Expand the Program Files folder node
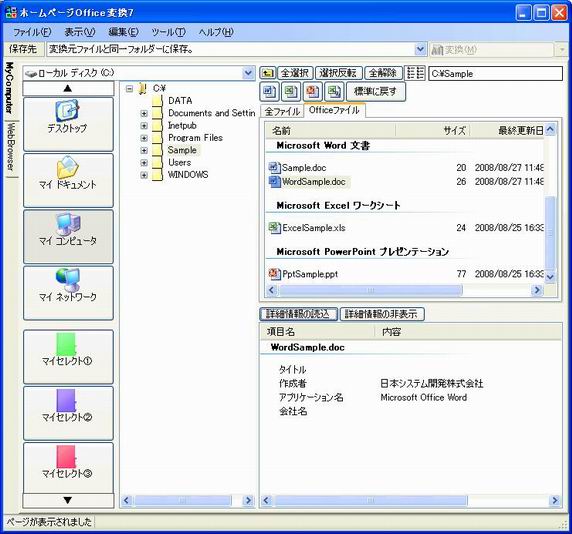 point(144,138)
